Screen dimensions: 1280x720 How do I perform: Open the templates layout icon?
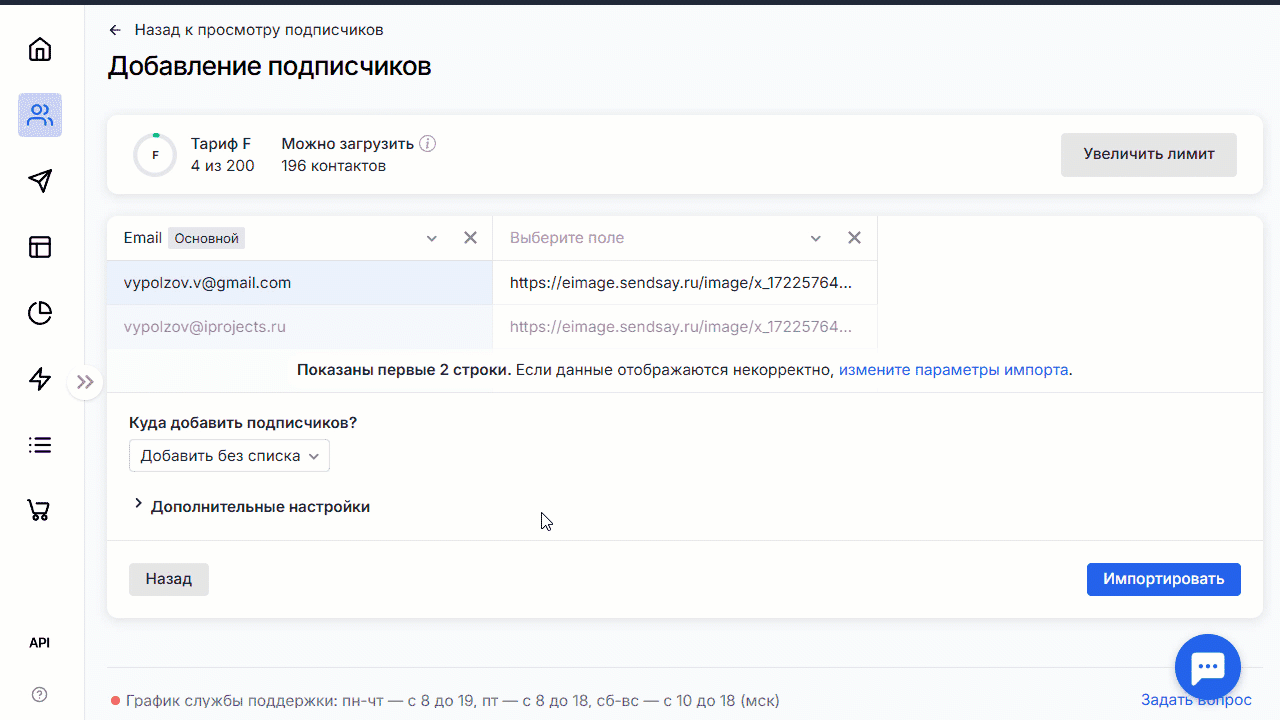pos(40,247)
